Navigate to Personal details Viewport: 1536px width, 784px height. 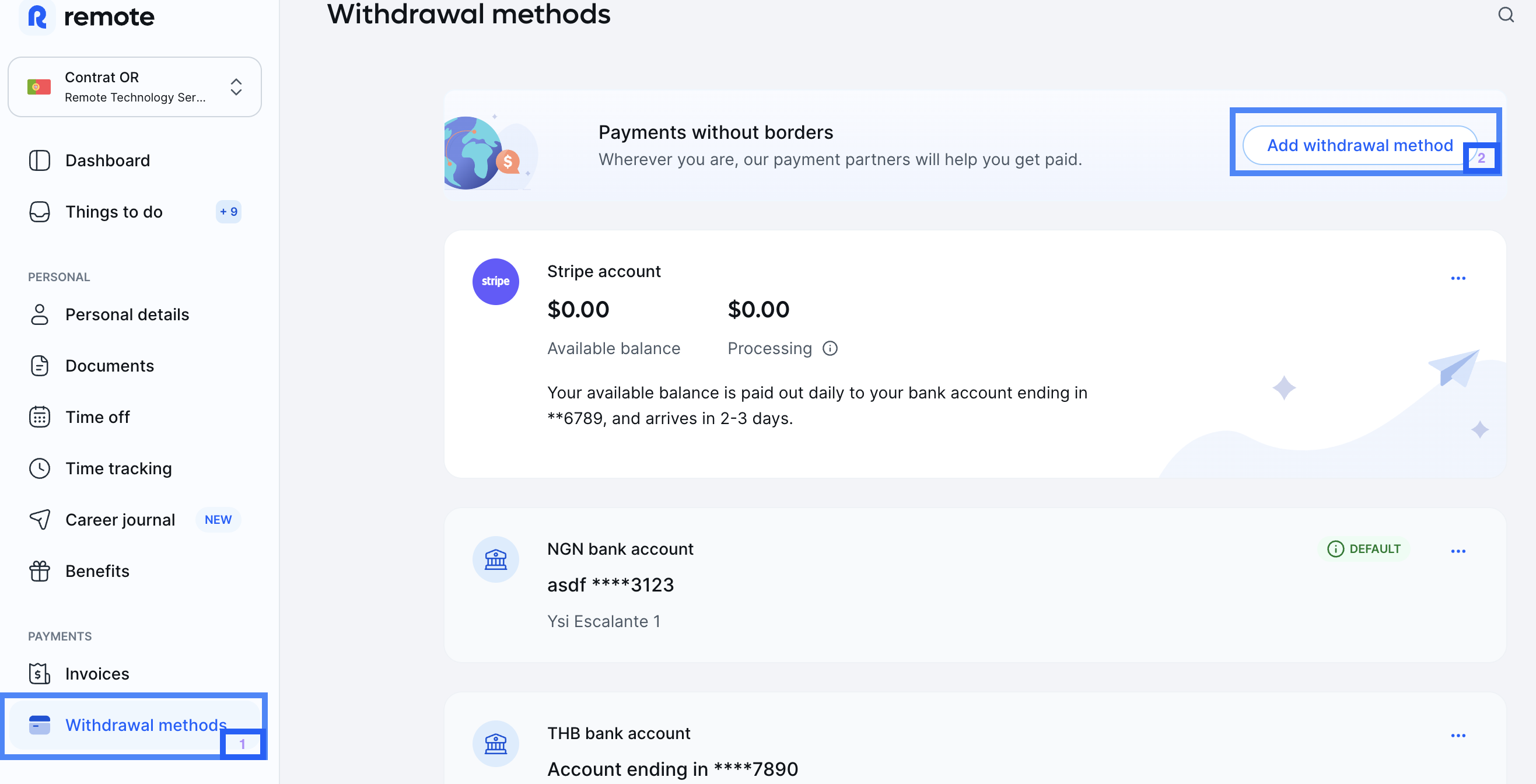tap(128, 314)
